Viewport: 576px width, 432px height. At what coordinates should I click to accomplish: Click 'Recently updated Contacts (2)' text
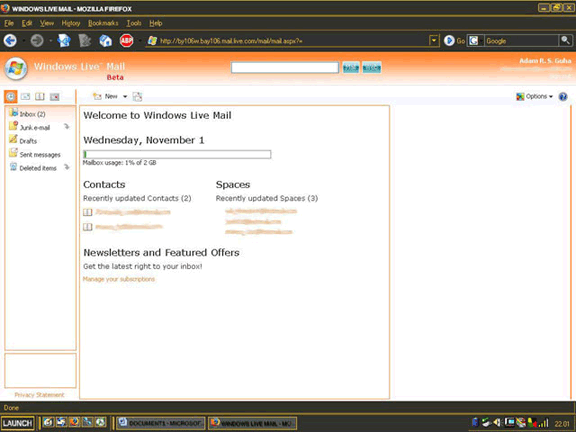[137, 198]
